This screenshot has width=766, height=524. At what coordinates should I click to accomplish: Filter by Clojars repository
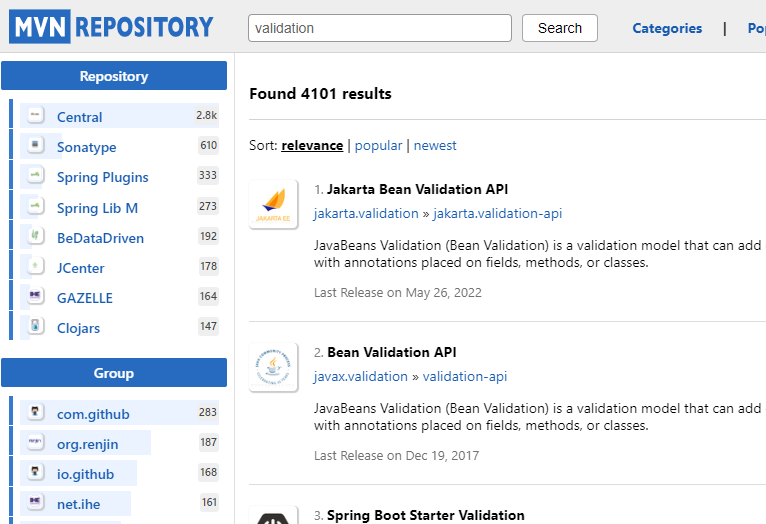pos(78,328)
